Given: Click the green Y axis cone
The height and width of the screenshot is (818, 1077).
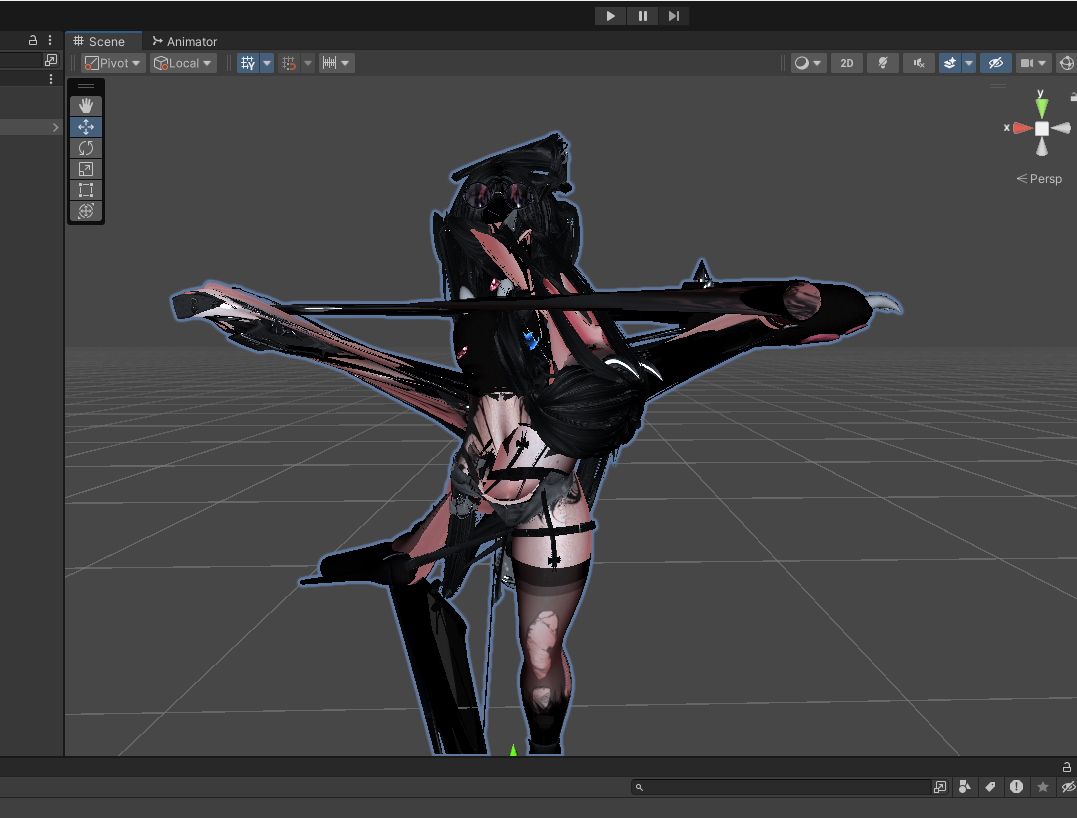Looking at the screenshot, I should (x=1042, y=107).
